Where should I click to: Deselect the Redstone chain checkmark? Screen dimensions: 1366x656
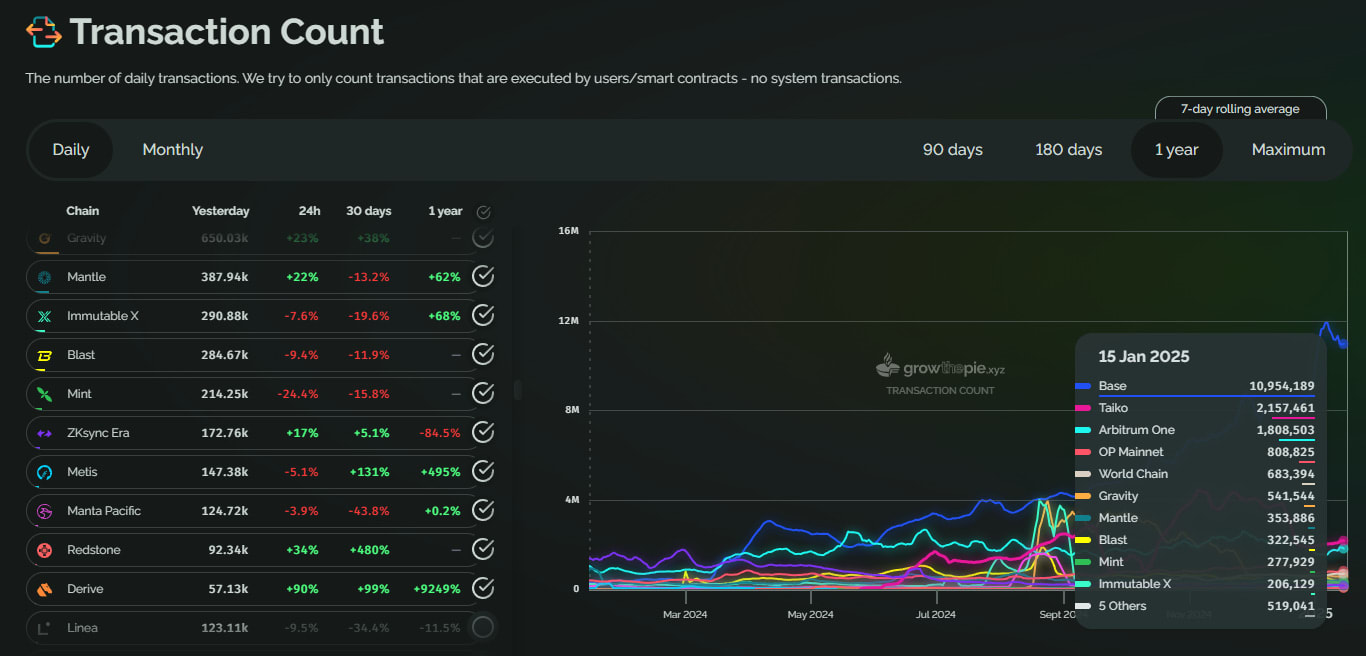click(x=483, y=550)
